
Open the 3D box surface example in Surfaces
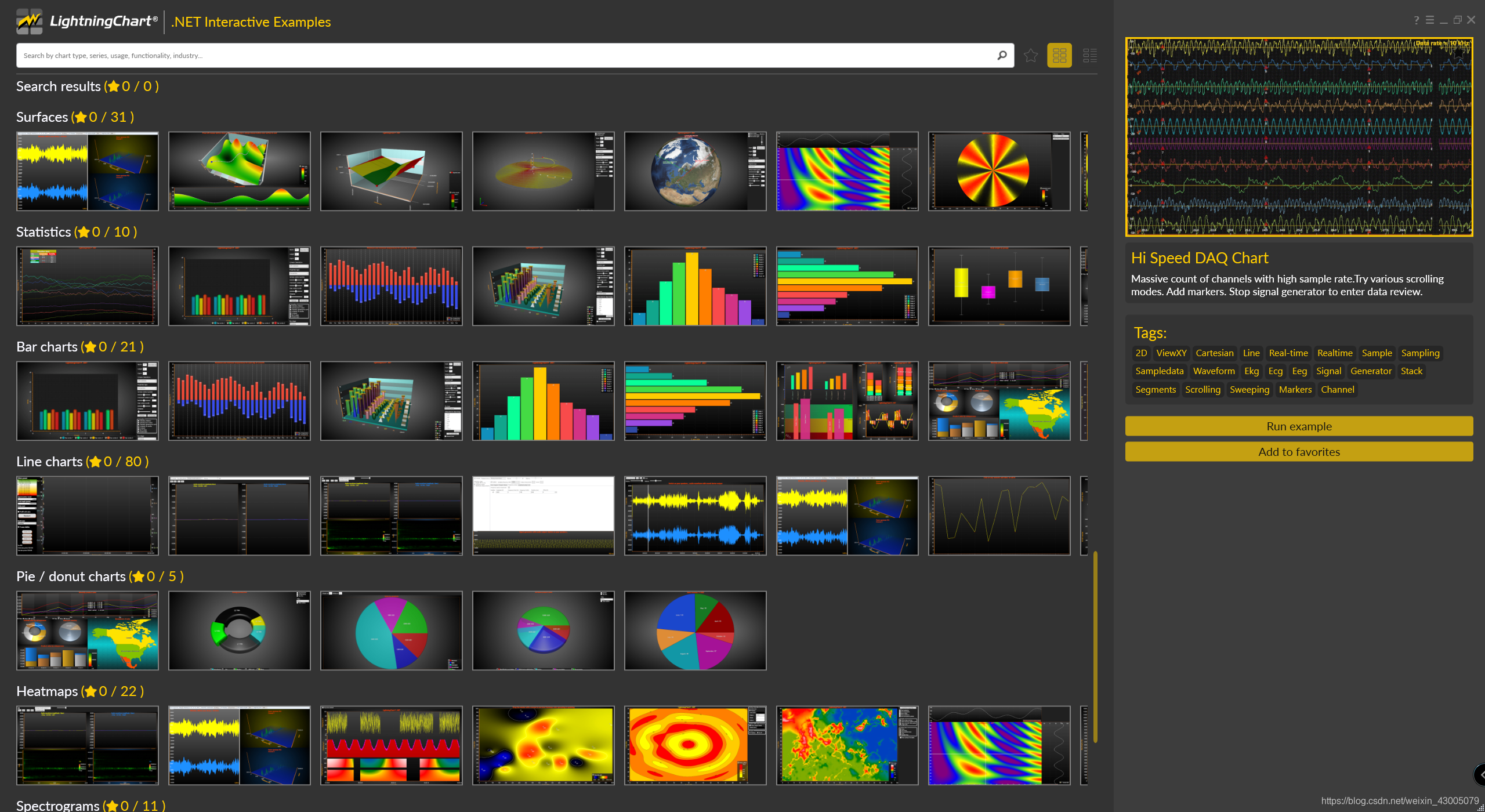391,171
